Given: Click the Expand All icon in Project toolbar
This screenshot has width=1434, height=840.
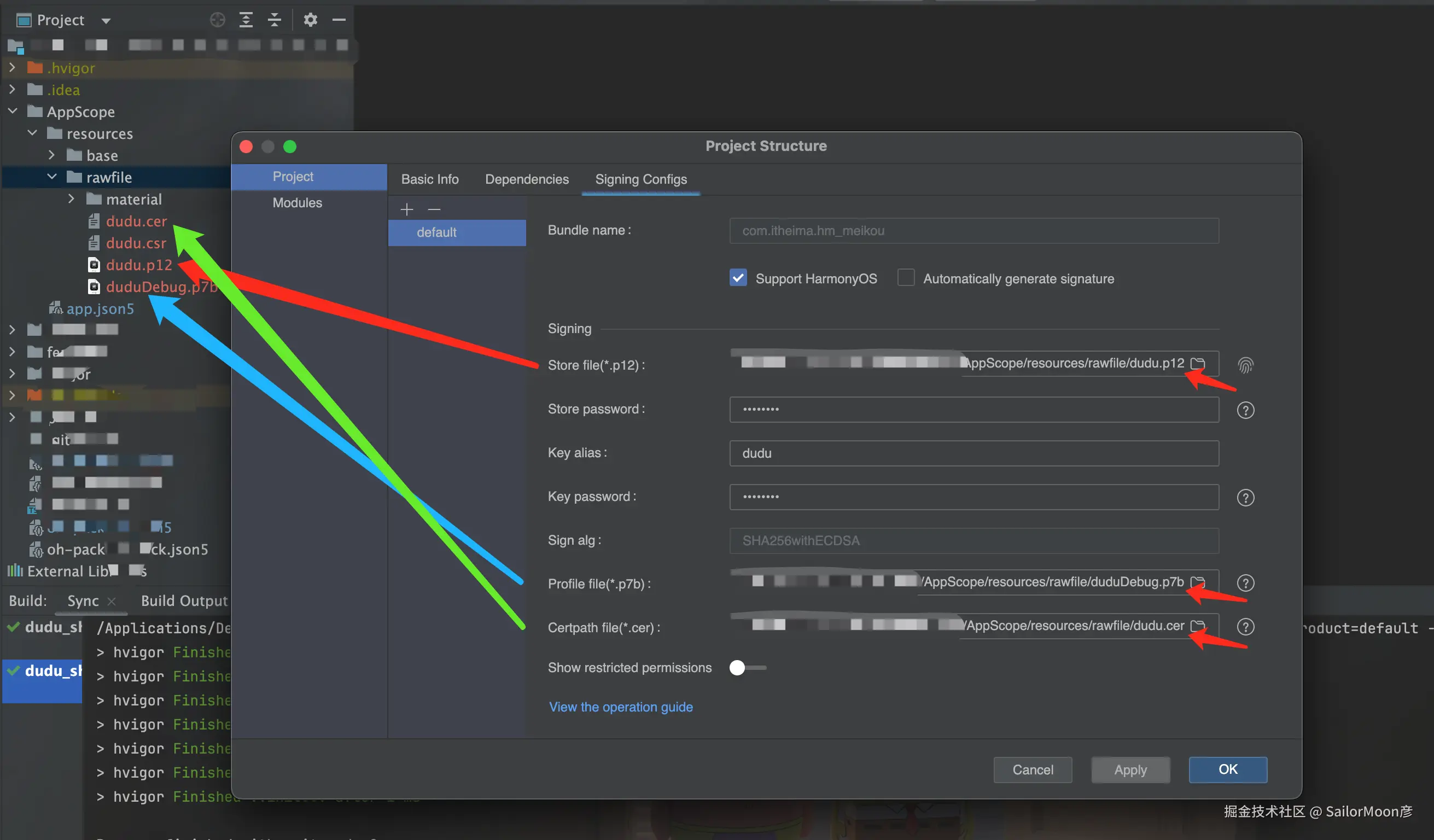Looking at the screenshot, I should pyautogui.click(x=246, y=20).
